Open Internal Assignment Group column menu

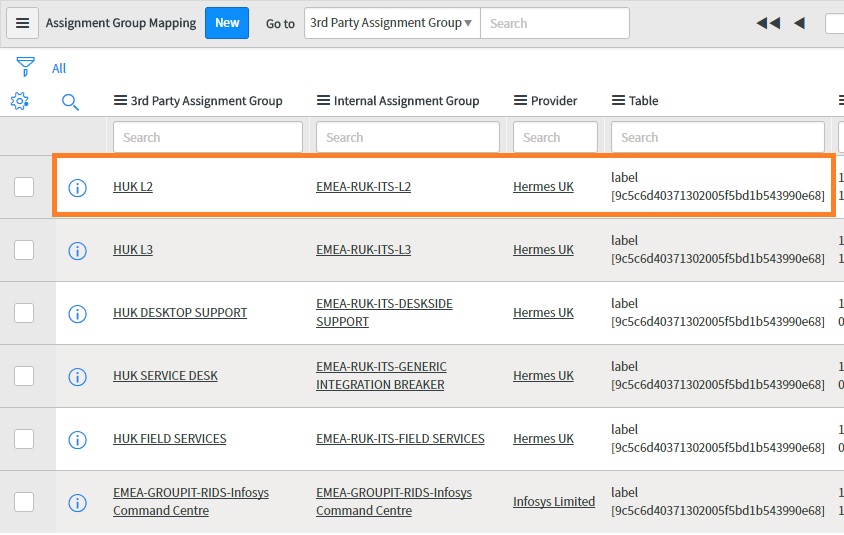pos(323,101)
